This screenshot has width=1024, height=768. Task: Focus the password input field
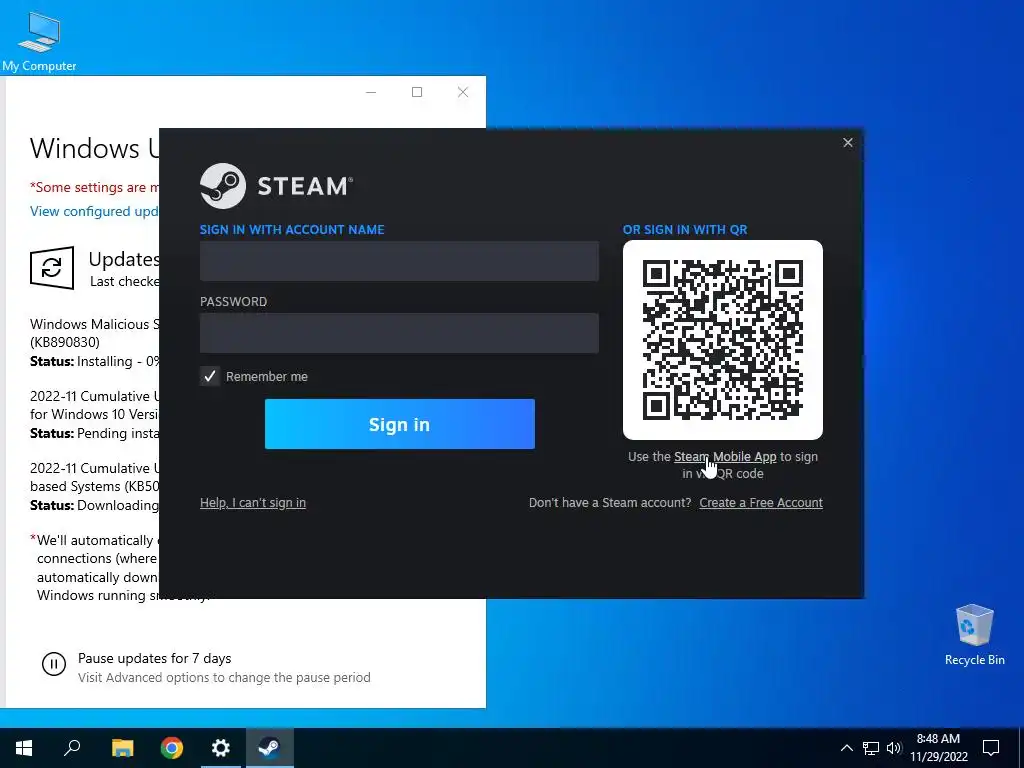coord(399,333)
